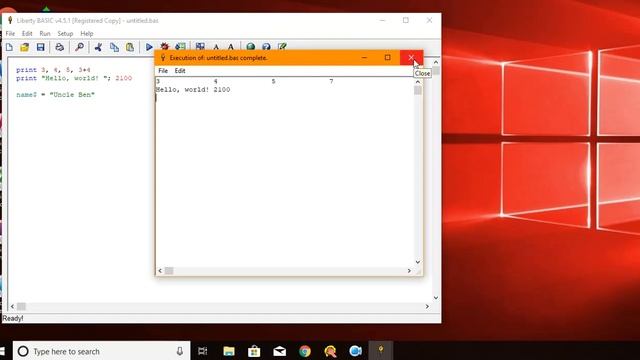Click the line printing "Hello, world! "; 2100
640x360 pixels.
point(74,78)
